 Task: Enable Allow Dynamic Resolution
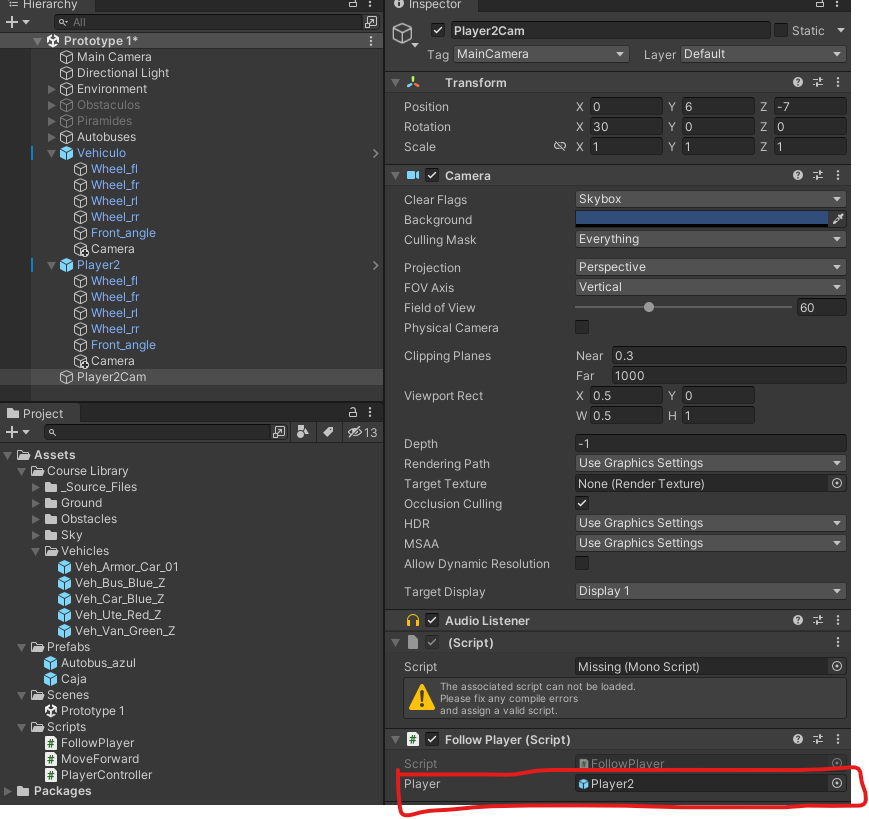coord(582,563)
